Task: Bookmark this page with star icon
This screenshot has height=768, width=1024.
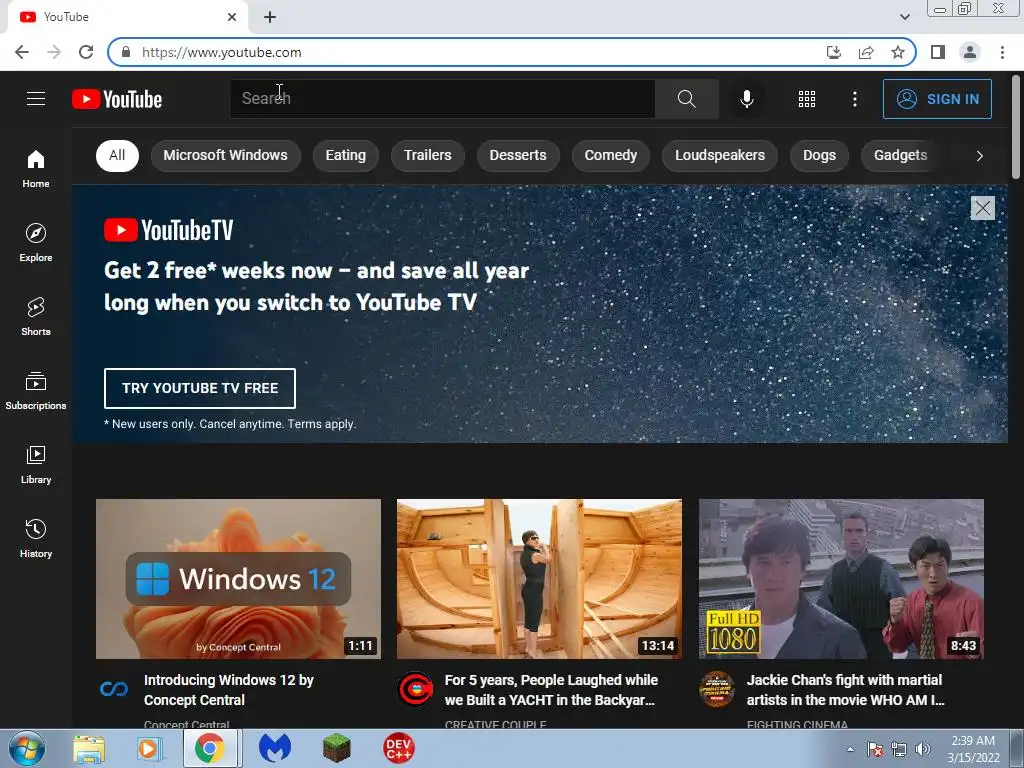Action: pyautogui.click(x=898, y=52)
